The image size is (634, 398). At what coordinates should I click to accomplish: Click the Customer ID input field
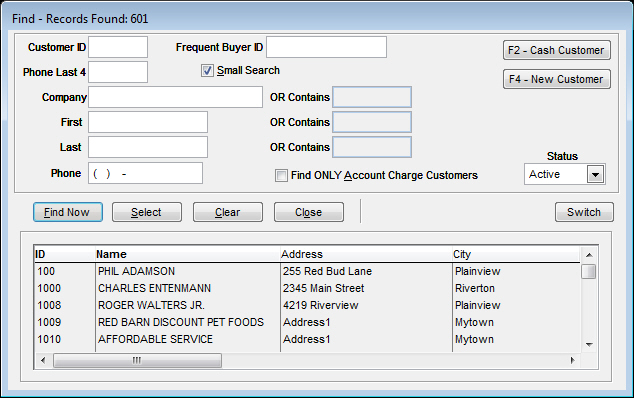coord(118,47)
